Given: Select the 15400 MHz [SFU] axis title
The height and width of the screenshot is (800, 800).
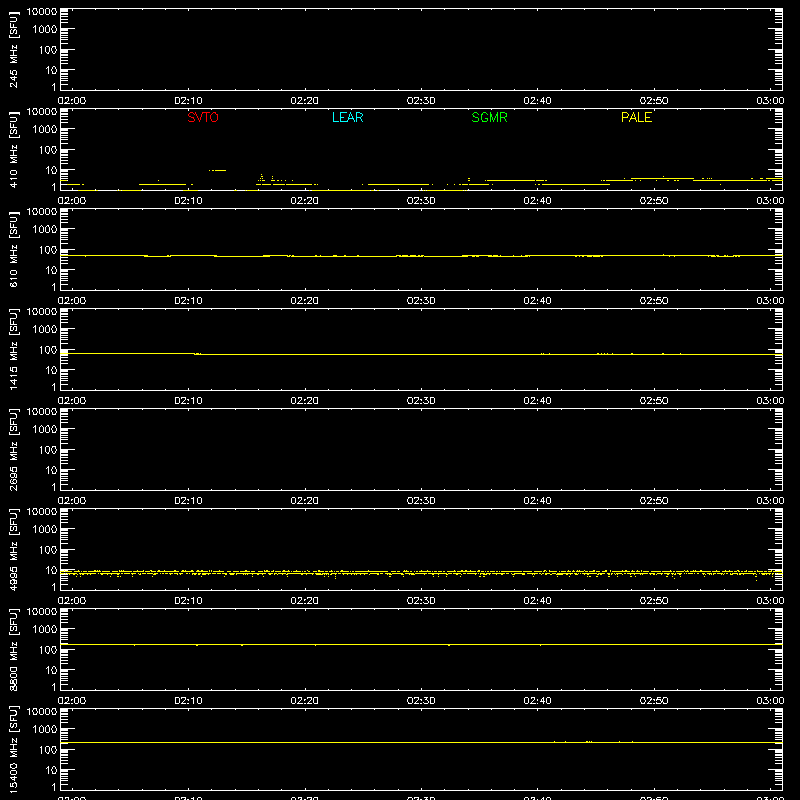Looking at the screenshot, I should tap(13, 750).
